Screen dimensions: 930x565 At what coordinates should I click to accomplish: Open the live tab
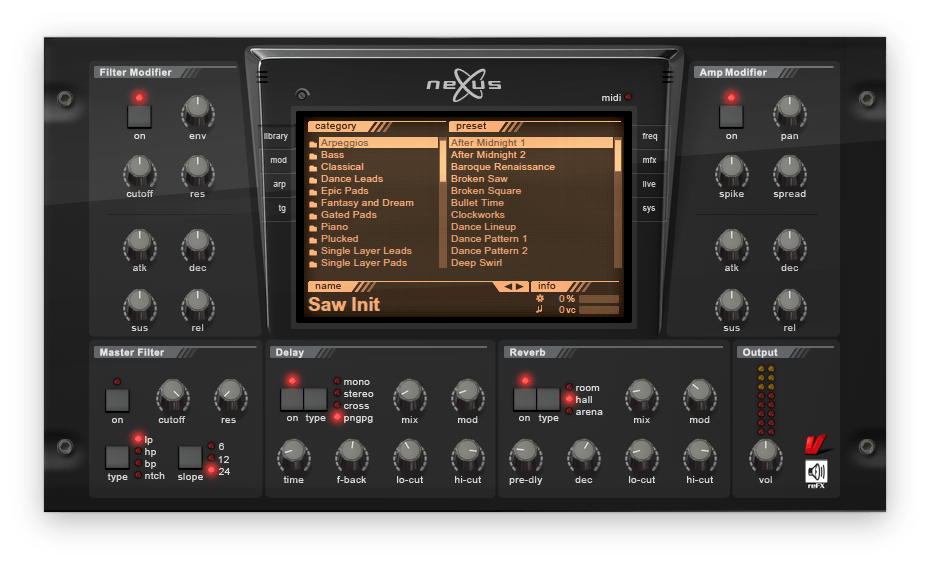point(649,184)
